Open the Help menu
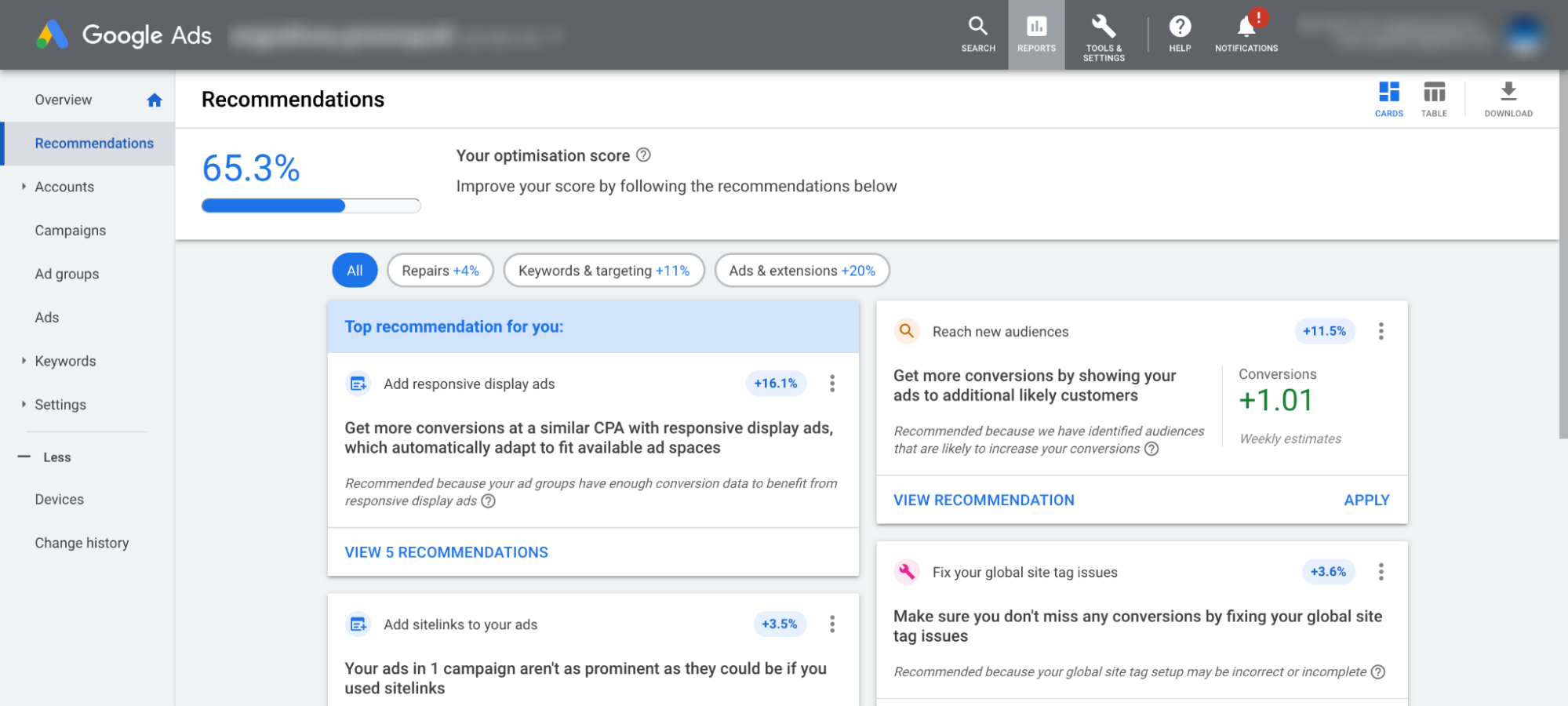The height and width of the screenshot is (706, 1568). coord(1180,35)
